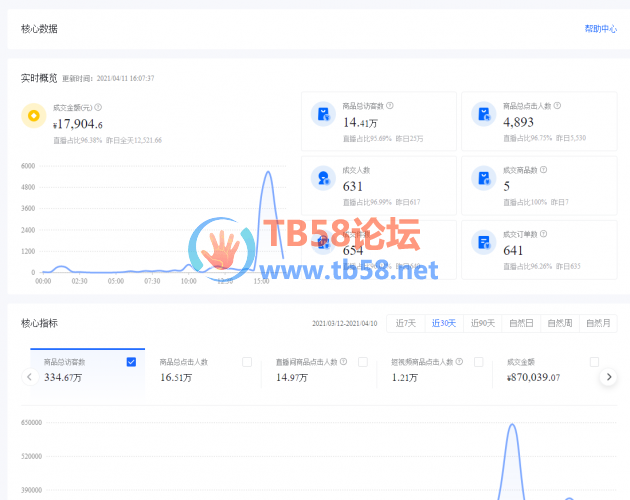Check the 商品总点击人数 16.51万 metric checkbox
Viewport: 630px width, 500px height.
click(247, 362)
